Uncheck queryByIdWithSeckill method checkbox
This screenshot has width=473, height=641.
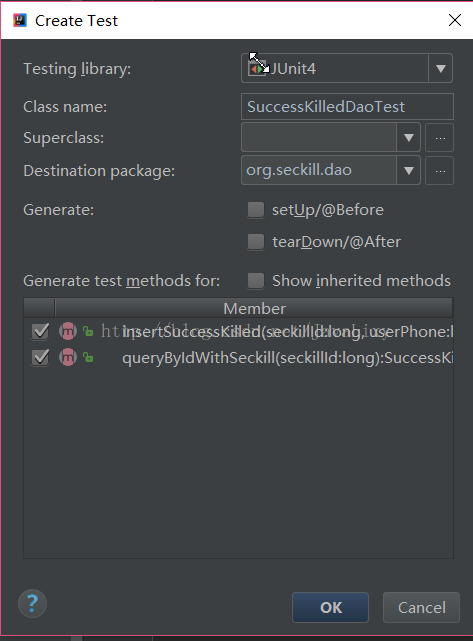point(40,358)
